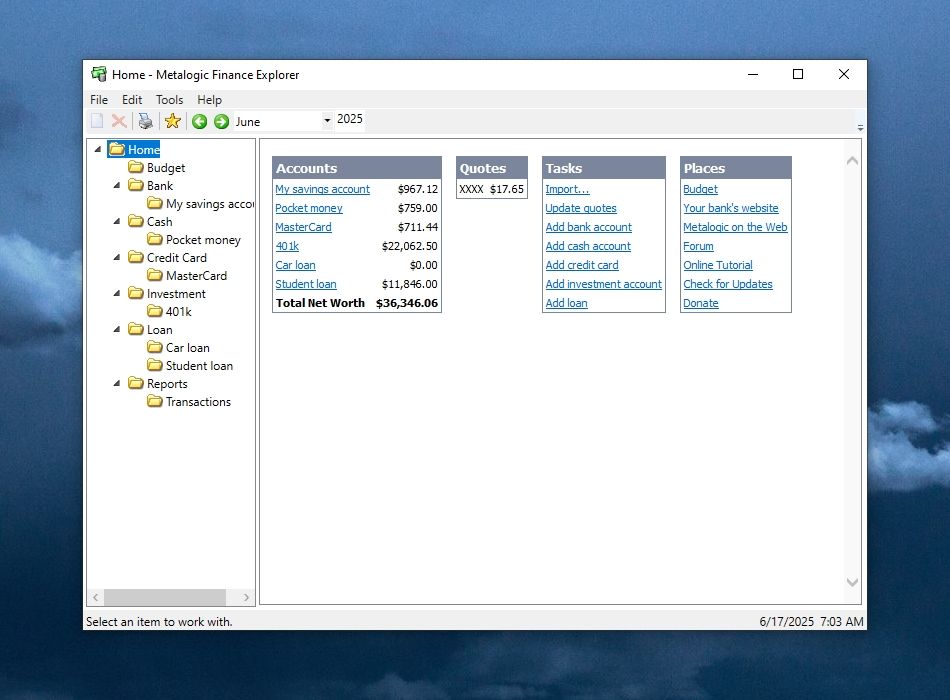Screen dimensions: 950x700
Task: Open the June month dropdown
Action: click(327, 121)
